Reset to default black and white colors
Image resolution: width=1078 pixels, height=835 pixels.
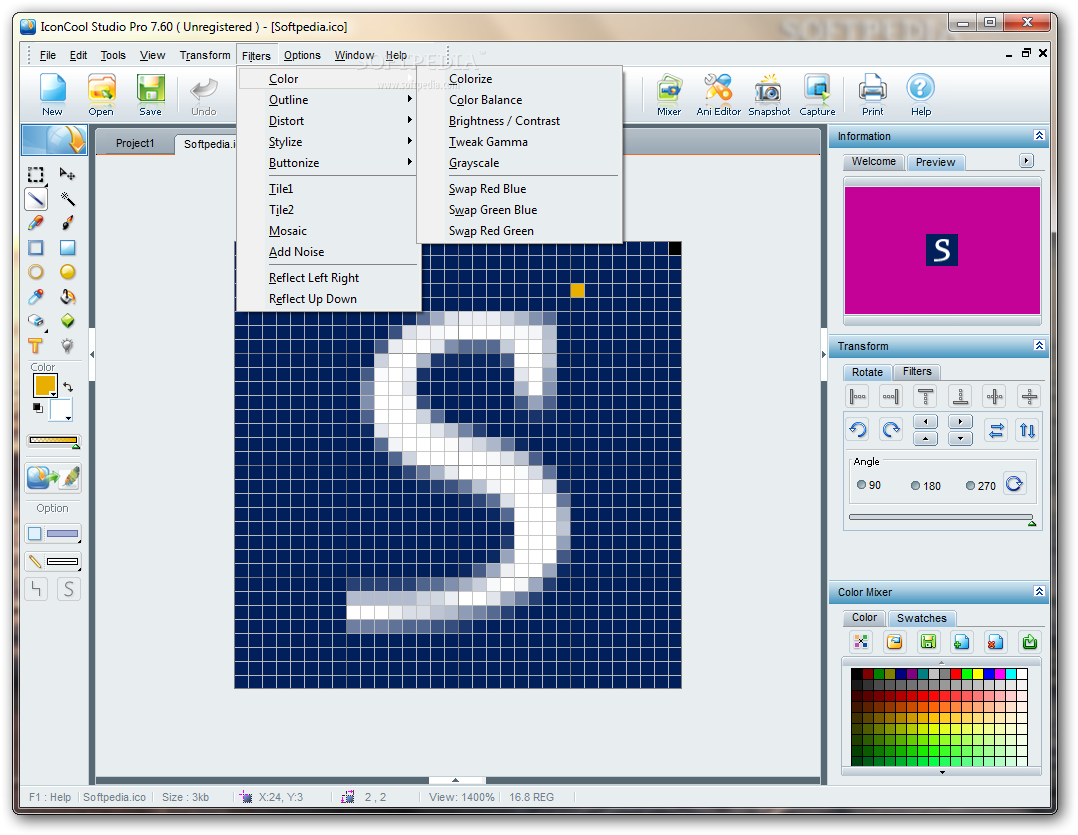tap(38, 408)
